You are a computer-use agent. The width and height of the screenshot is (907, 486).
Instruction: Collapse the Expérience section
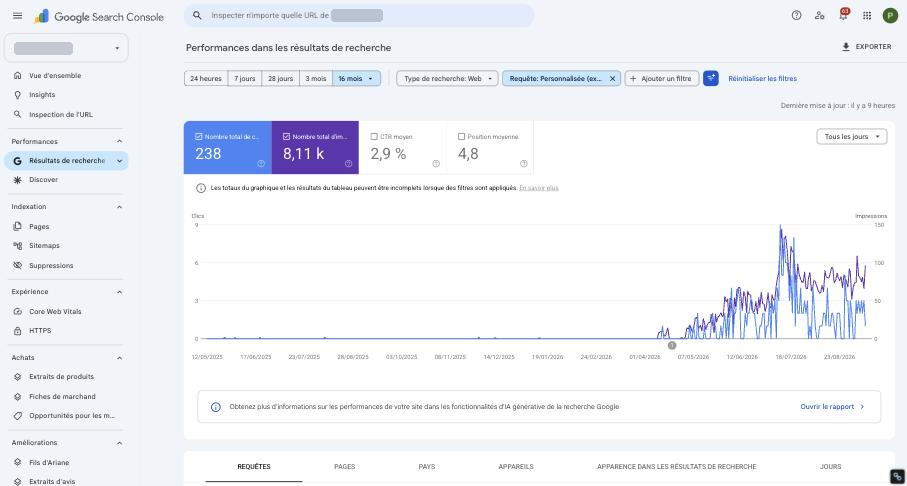click(119, 292)
